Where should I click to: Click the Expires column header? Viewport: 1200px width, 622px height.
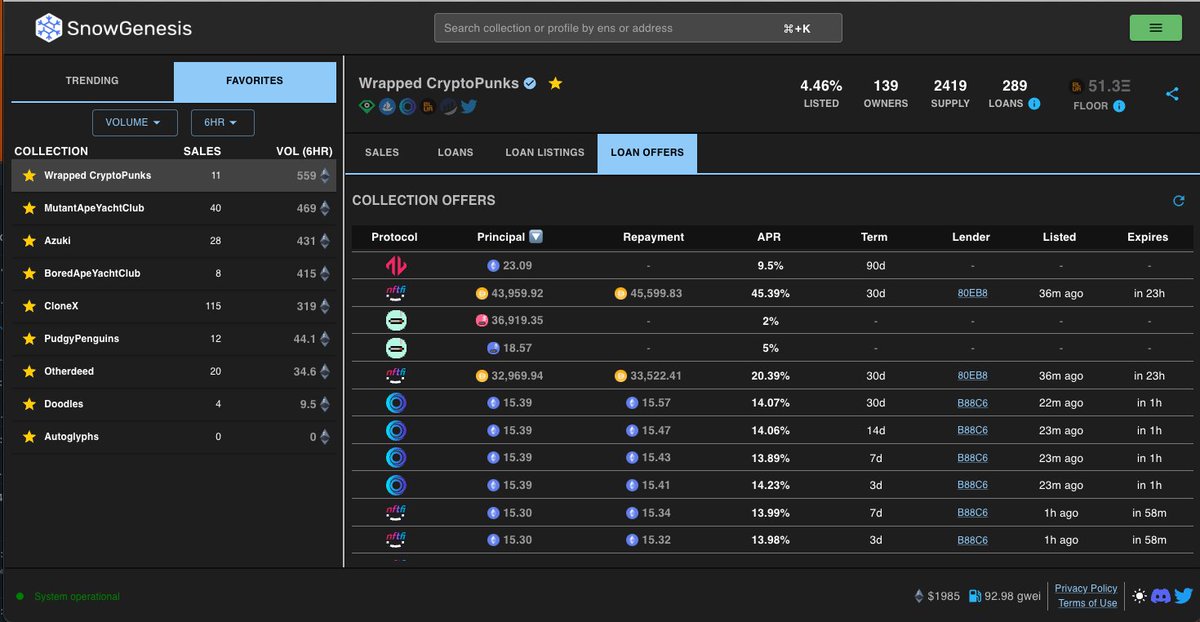[1147, 237]
